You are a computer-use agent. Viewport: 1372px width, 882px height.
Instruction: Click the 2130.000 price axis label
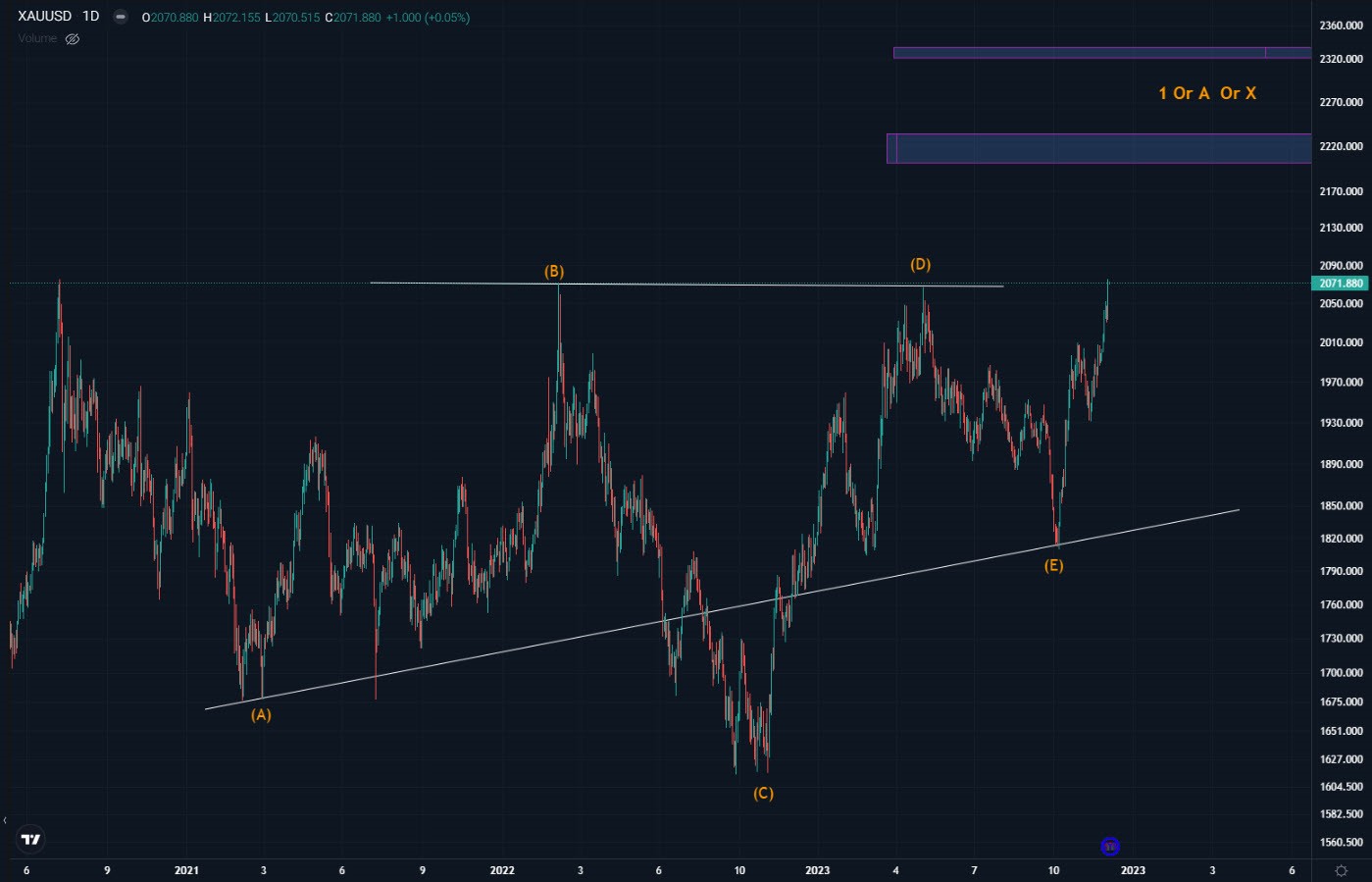click(x=1341, y=228)
